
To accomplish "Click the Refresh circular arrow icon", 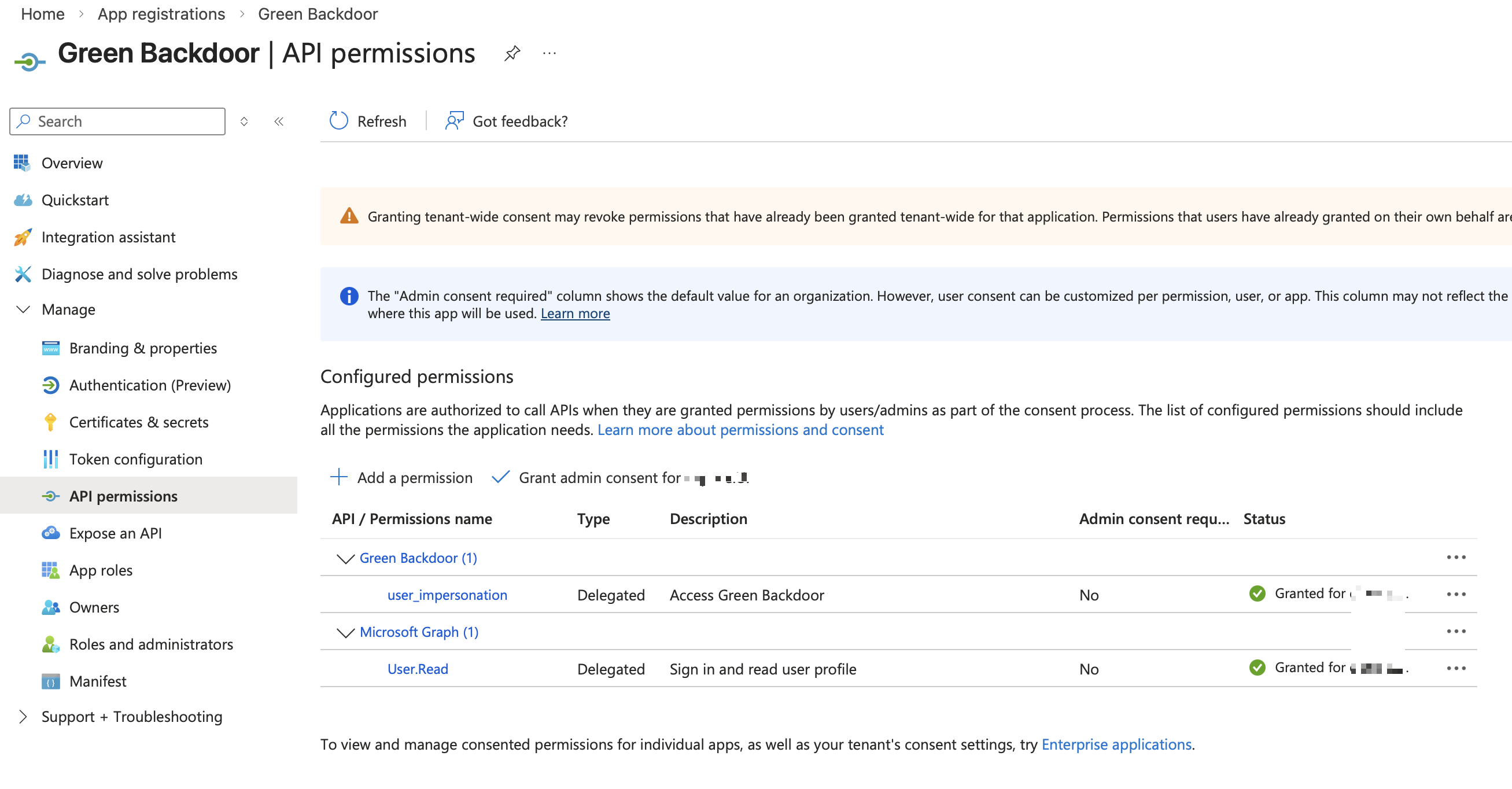I will [x=339, y=121].
